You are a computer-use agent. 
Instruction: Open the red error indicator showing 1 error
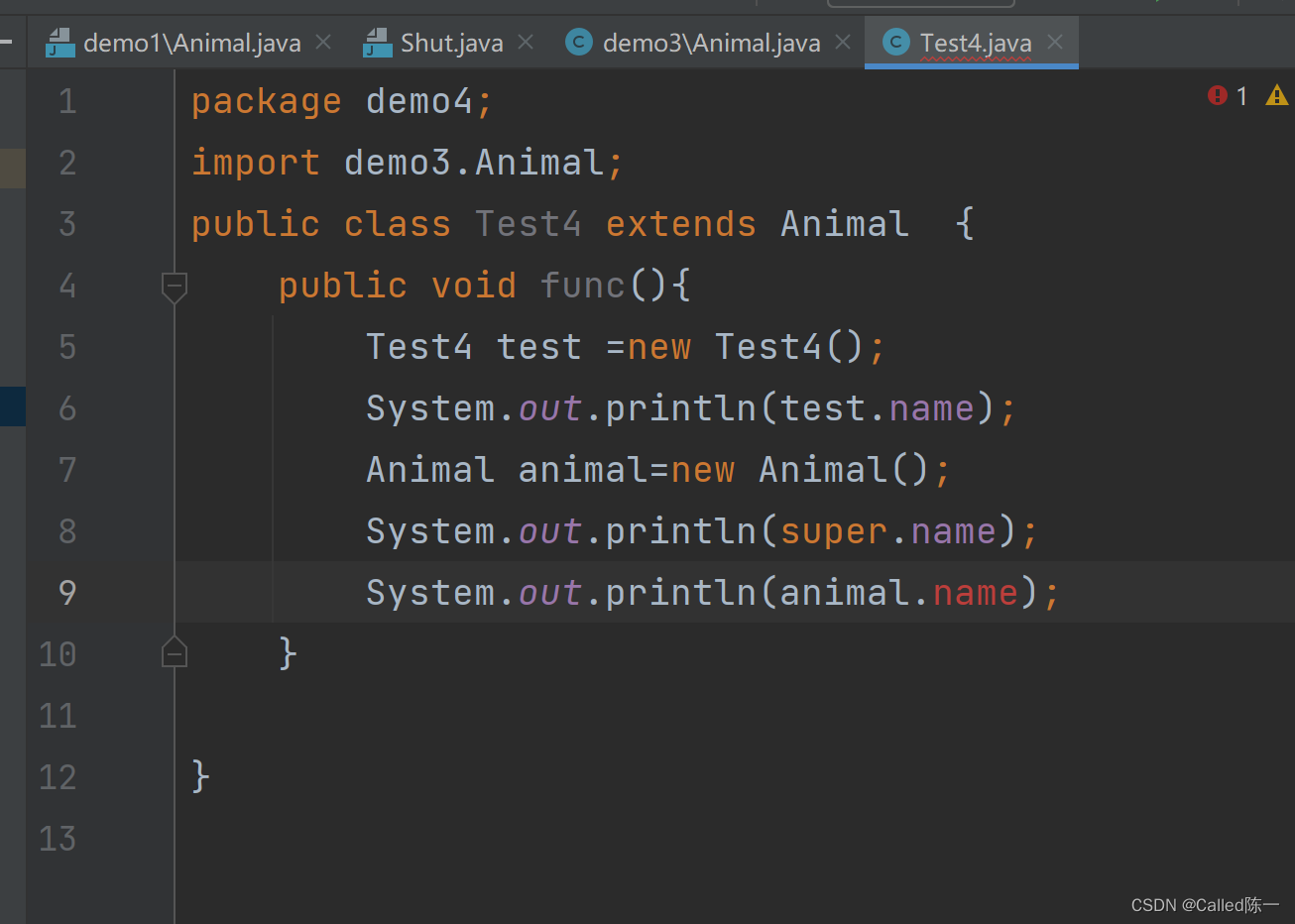click(x=1218, y=95)
